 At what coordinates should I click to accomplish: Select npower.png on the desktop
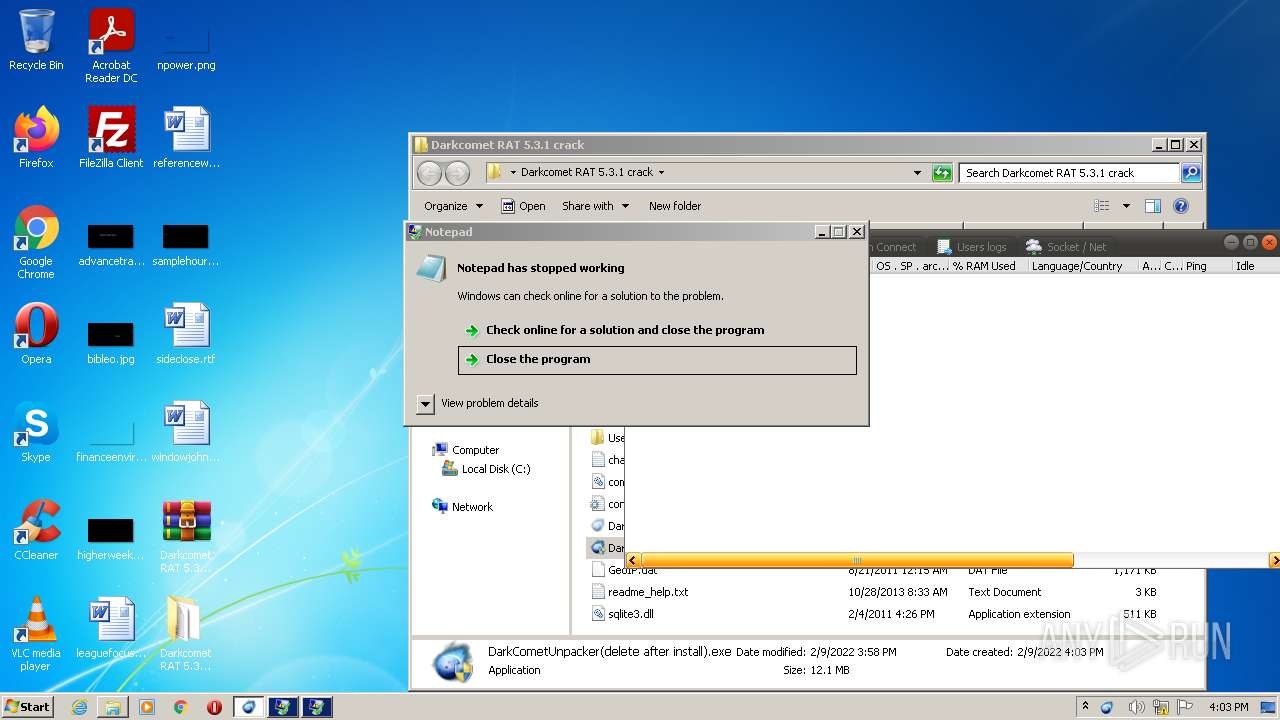(186, 45)
